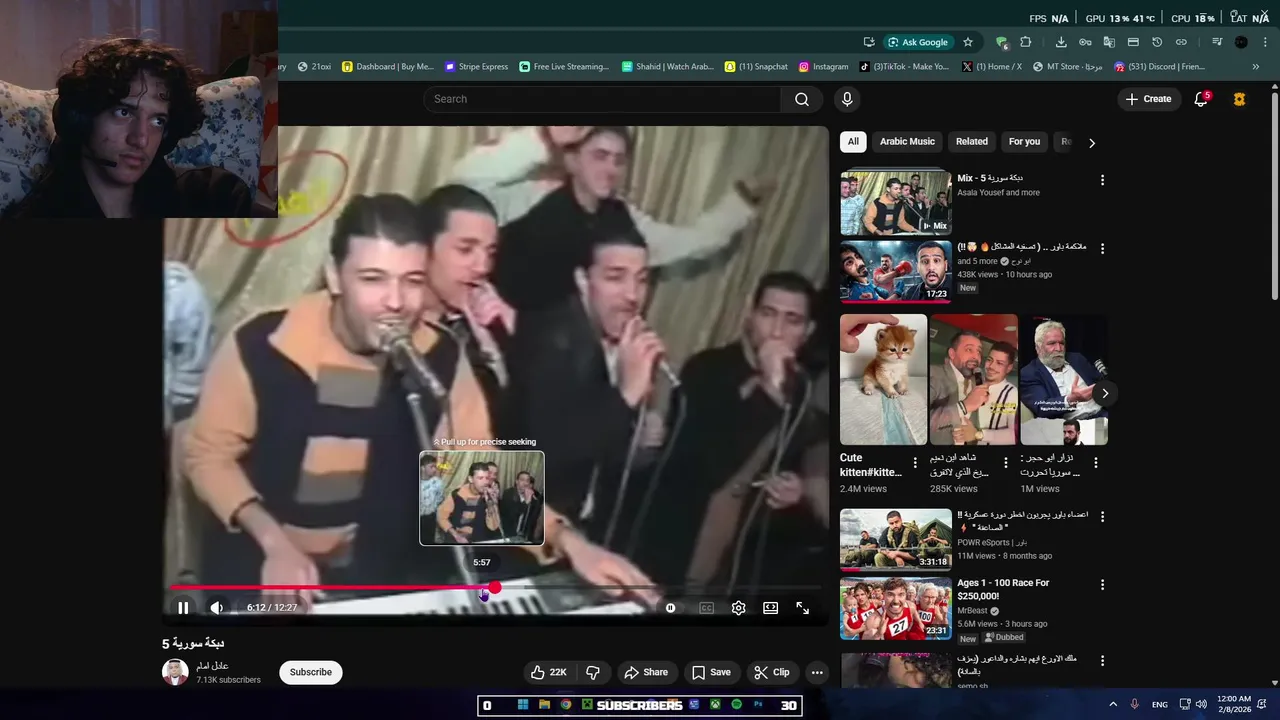Screen dimensions: 1280x720
Task: Dislike the video with thumbs-down button
Action: pos(593,672)
